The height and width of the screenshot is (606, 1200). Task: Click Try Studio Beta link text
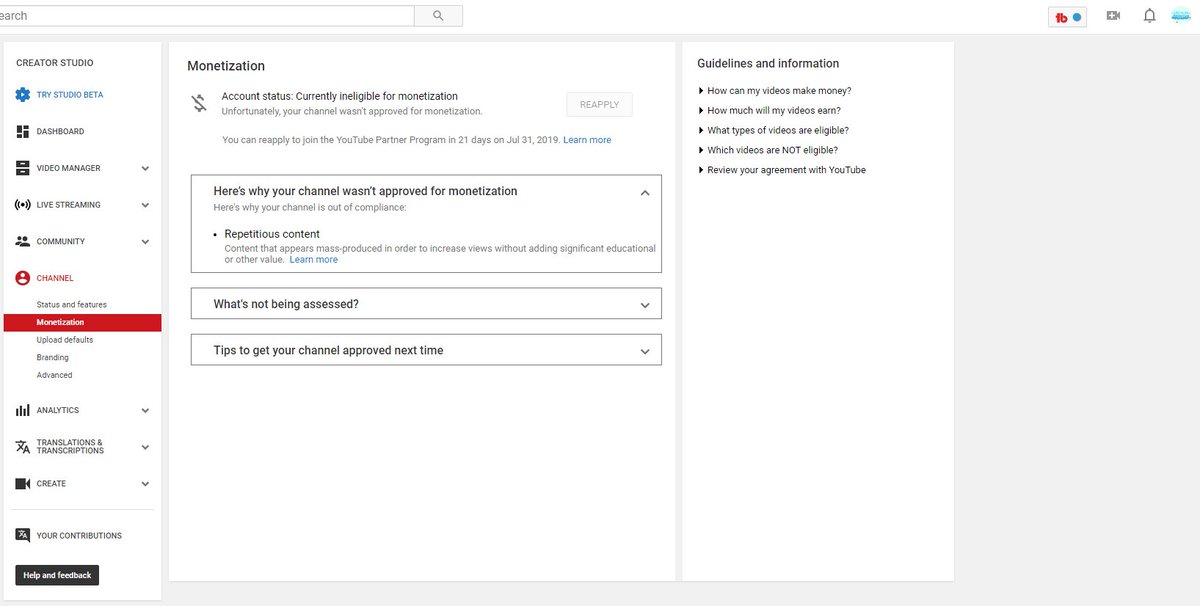(70, 95)
